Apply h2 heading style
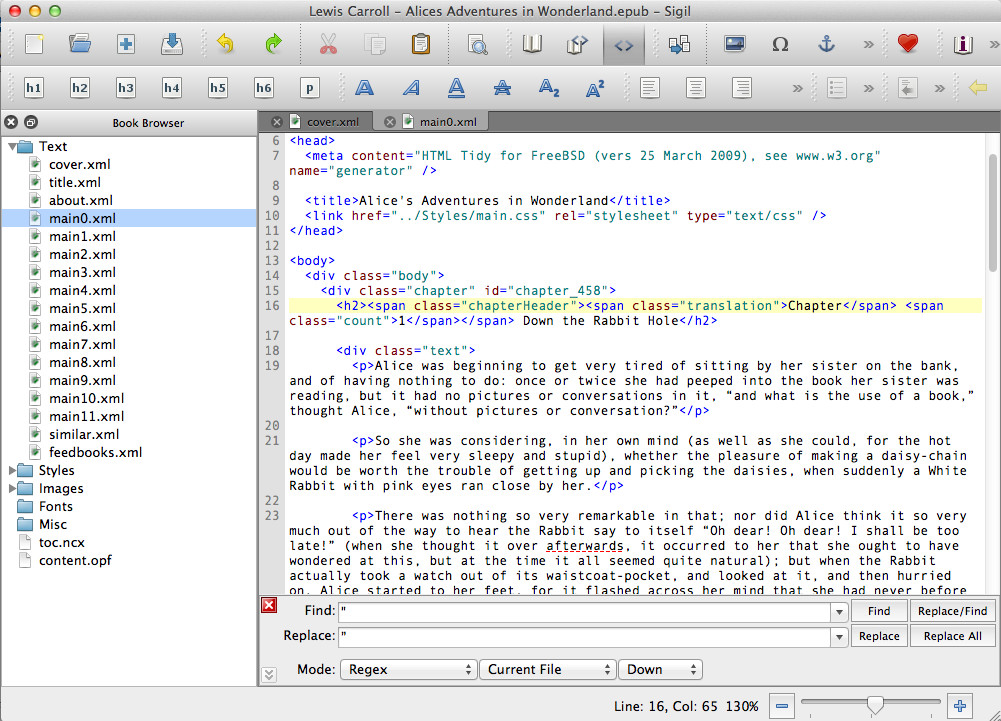1001x721 pixels. pos(80,88)
